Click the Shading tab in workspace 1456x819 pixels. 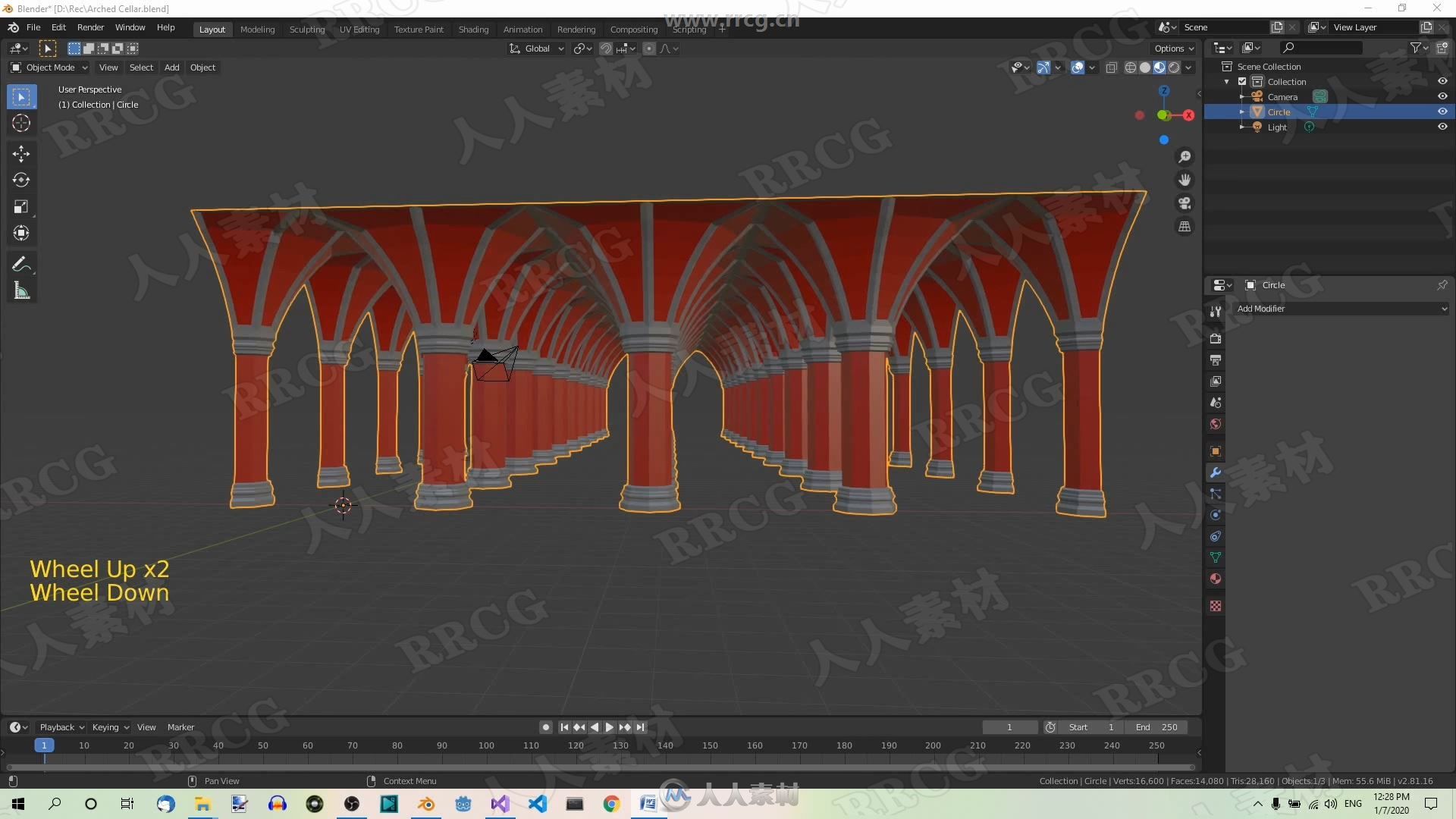click(x=472, y=28)
